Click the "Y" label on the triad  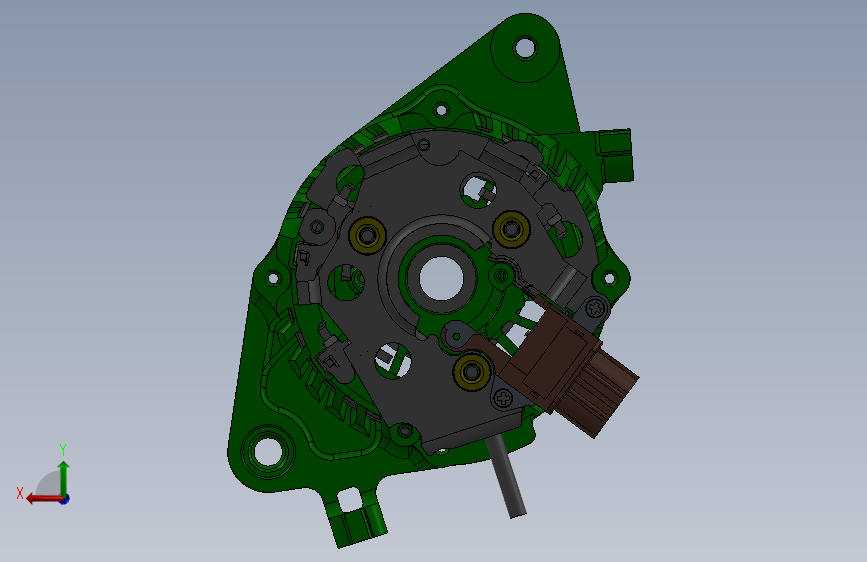click(x=63, y=449)
